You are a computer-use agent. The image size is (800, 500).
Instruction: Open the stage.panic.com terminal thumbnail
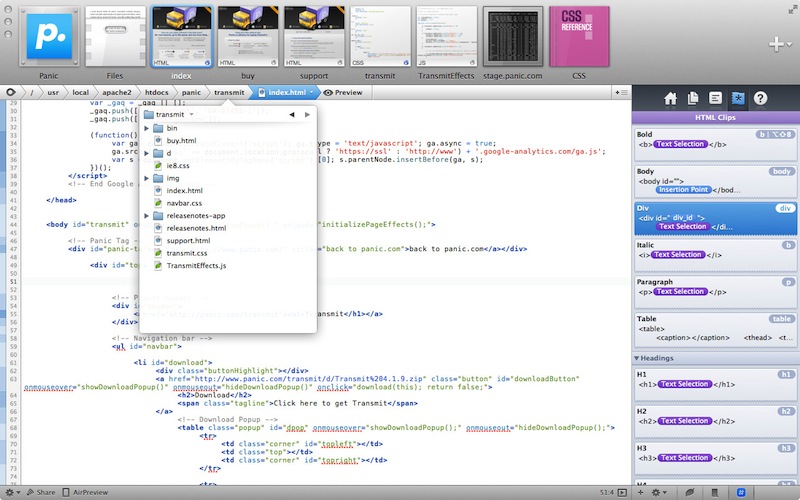click(x=513, y=35)
